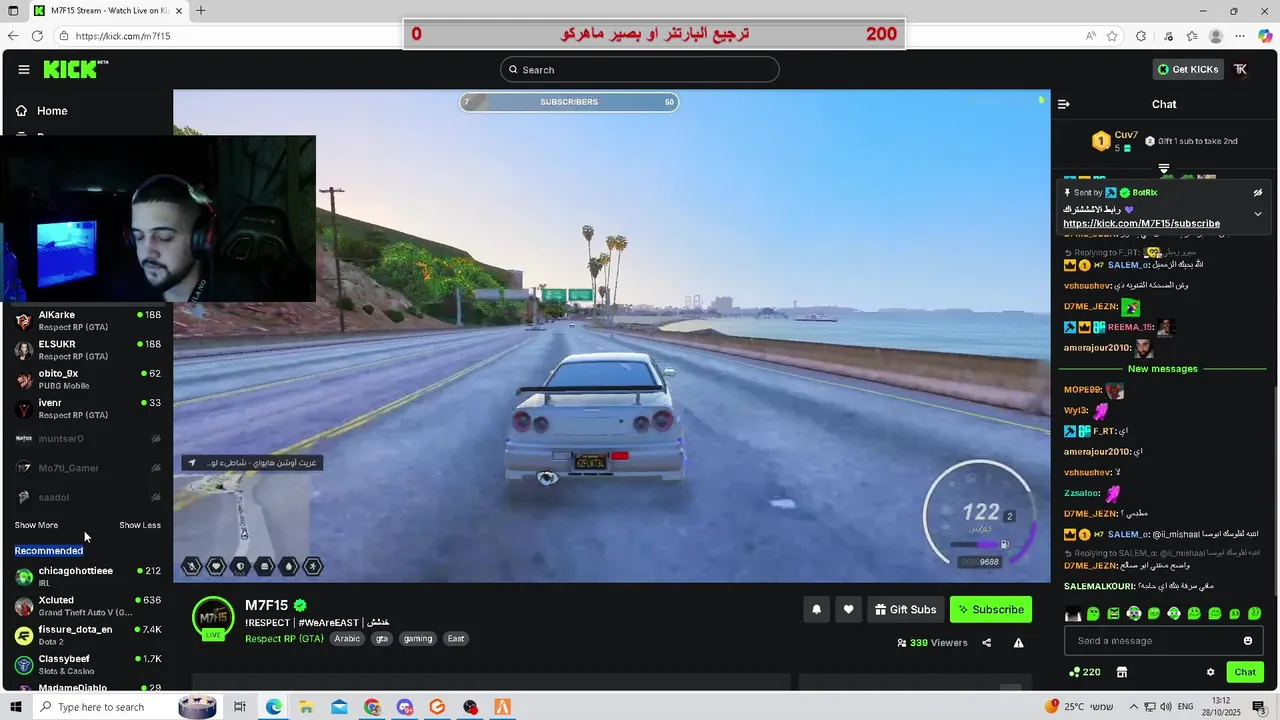This screenshot has height=720, width=1280.
Task: Open AlKarke channel in sidebar
Action: (88, 321)
